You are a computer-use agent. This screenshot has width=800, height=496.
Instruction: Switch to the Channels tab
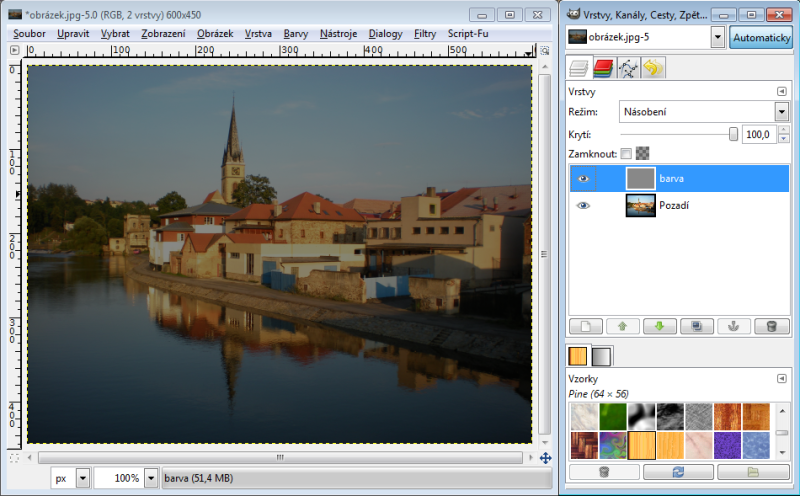click(603, 68)
